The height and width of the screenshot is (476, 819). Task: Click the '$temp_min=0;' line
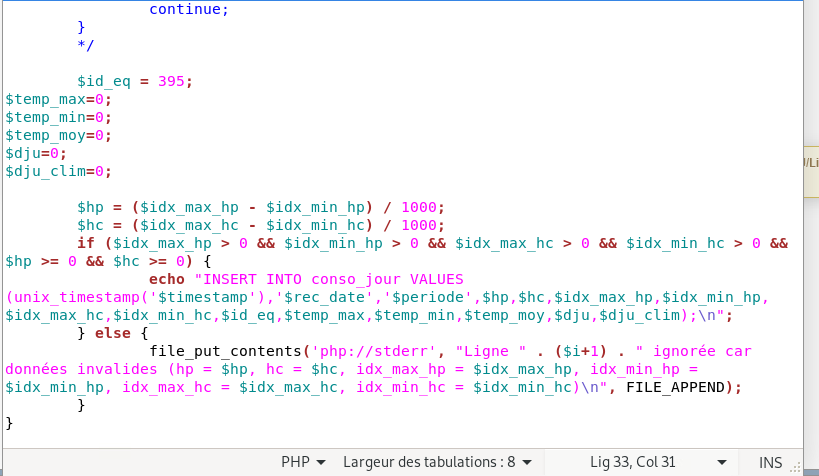click(x=58, y=118)
